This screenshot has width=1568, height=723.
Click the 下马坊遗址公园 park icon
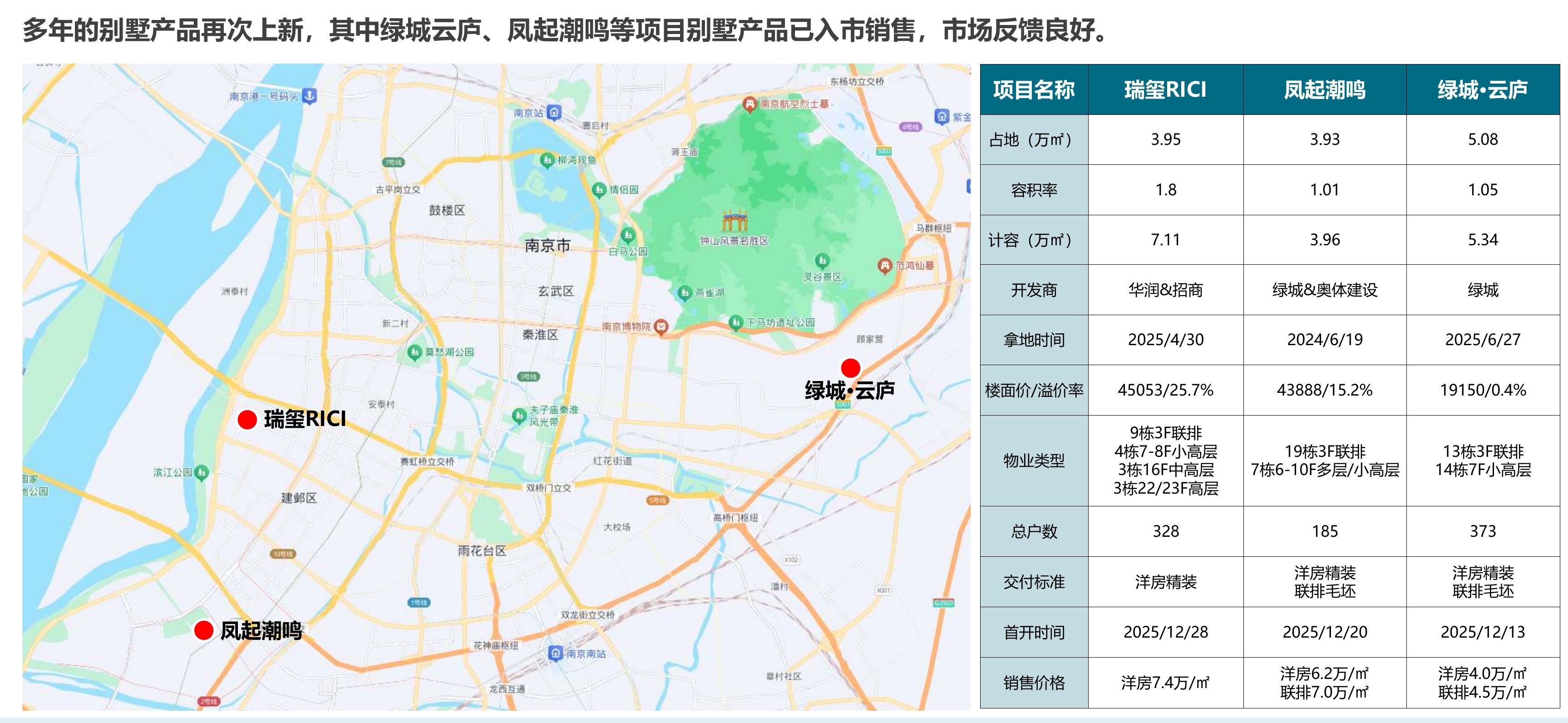736,322
